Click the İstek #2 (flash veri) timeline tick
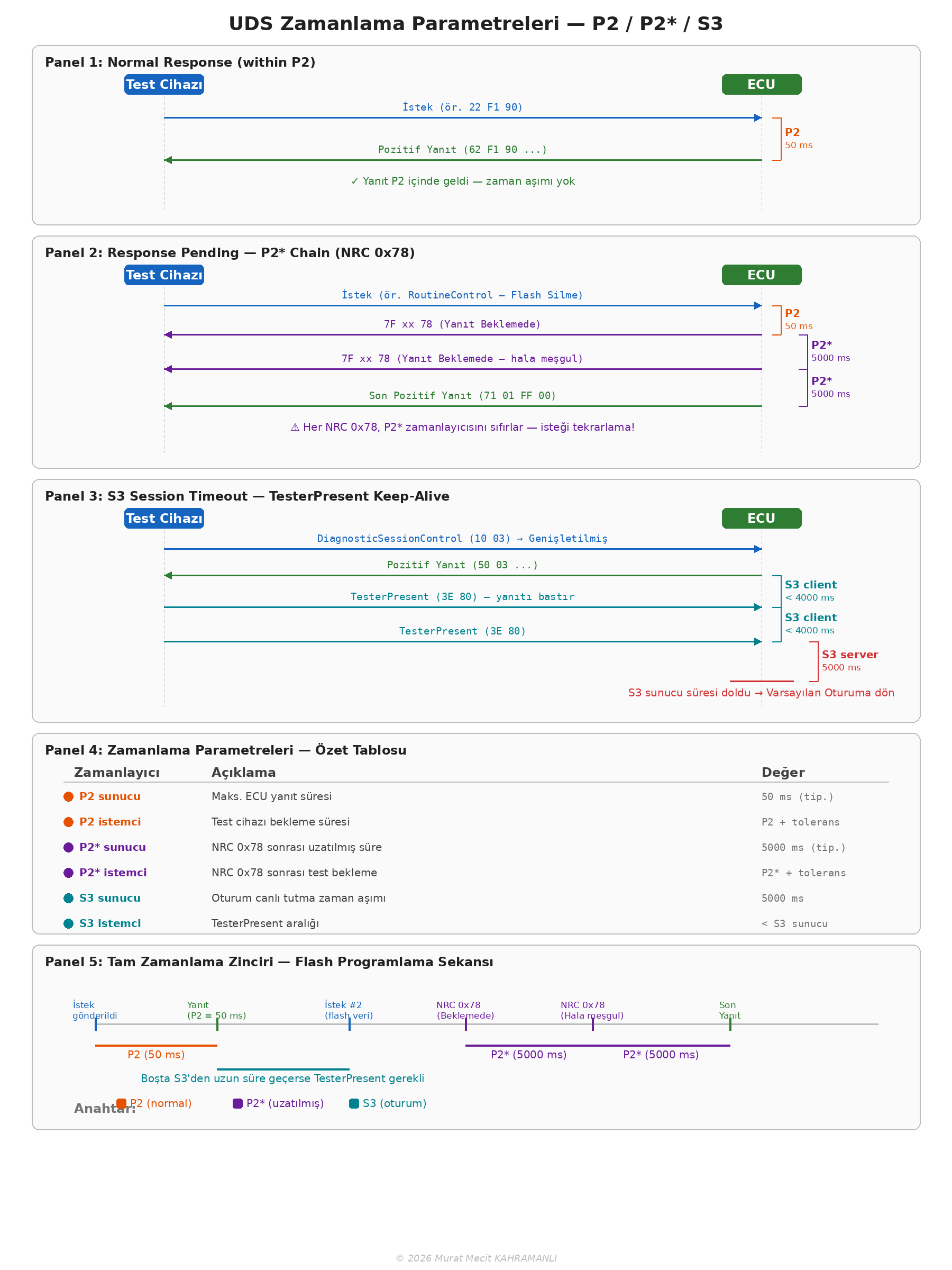952x1270 pixels. pyautogui.click(x=350, y=1024)
